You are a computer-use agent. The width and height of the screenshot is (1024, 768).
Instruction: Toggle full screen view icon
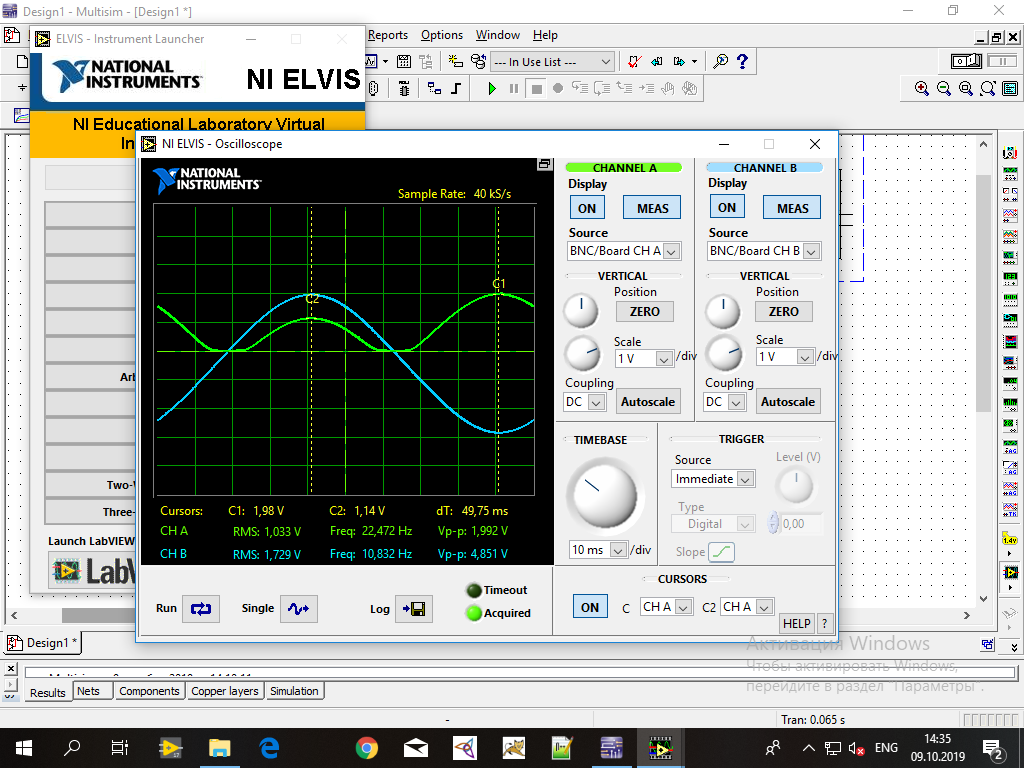(x=1010, y=89)
